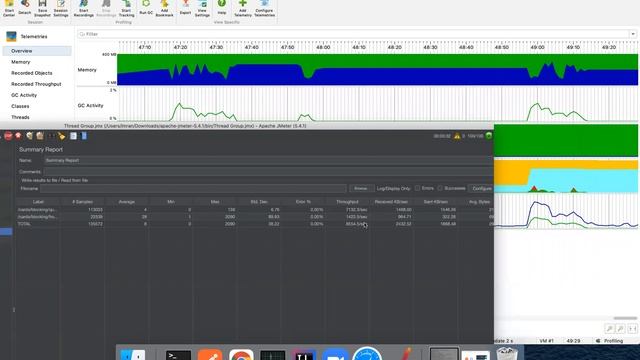Screen dimensions: 640x360
Task: Select Recorded Throughput in sidebar
Action: pos(36,84)
